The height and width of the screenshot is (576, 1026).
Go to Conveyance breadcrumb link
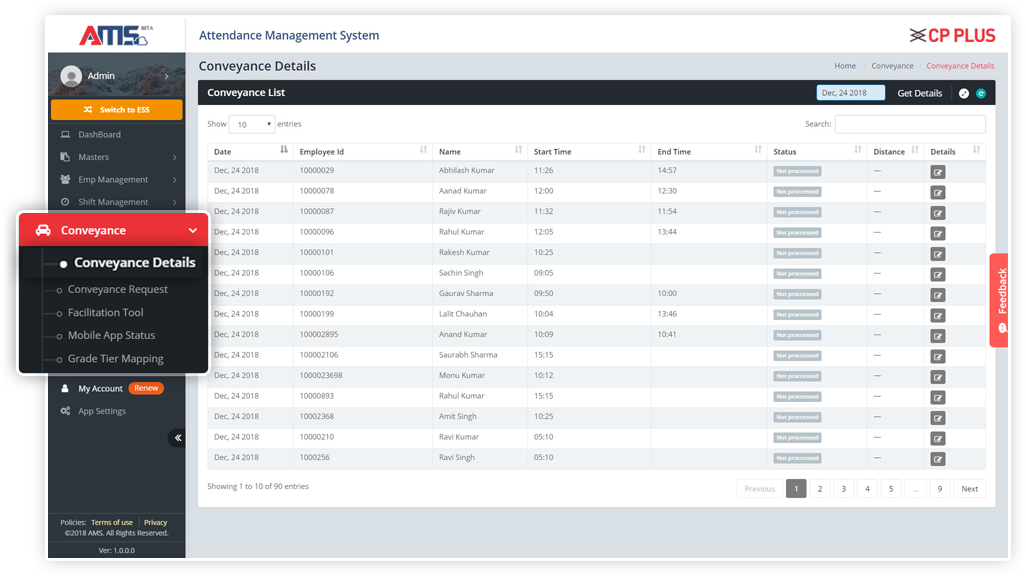pyautogui.click(x=892, y=66)
